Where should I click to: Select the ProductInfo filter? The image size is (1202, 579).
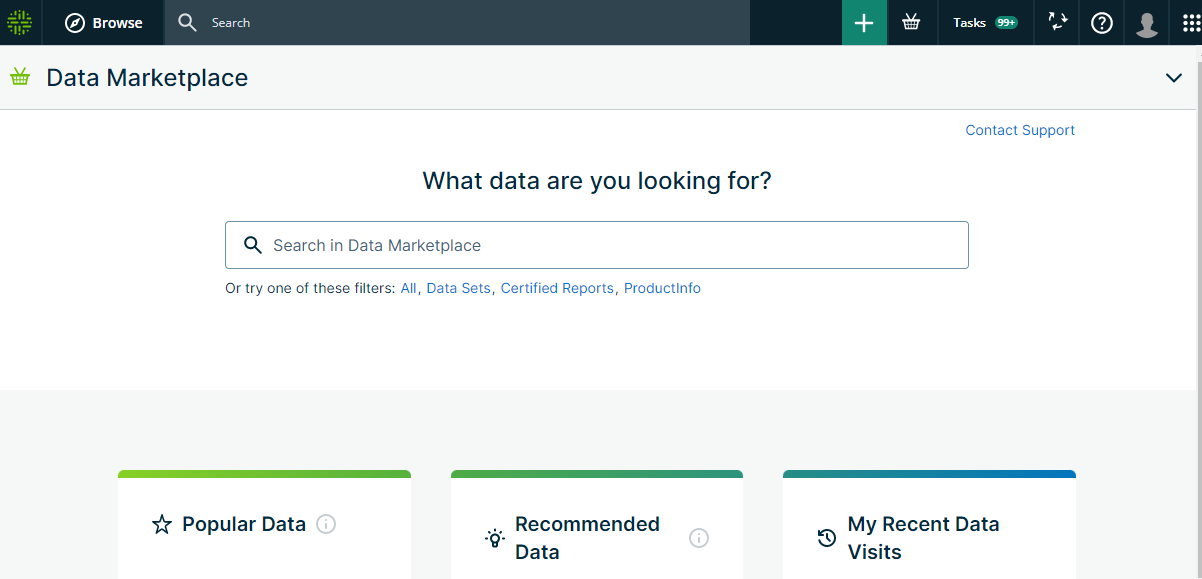(662, 288)
